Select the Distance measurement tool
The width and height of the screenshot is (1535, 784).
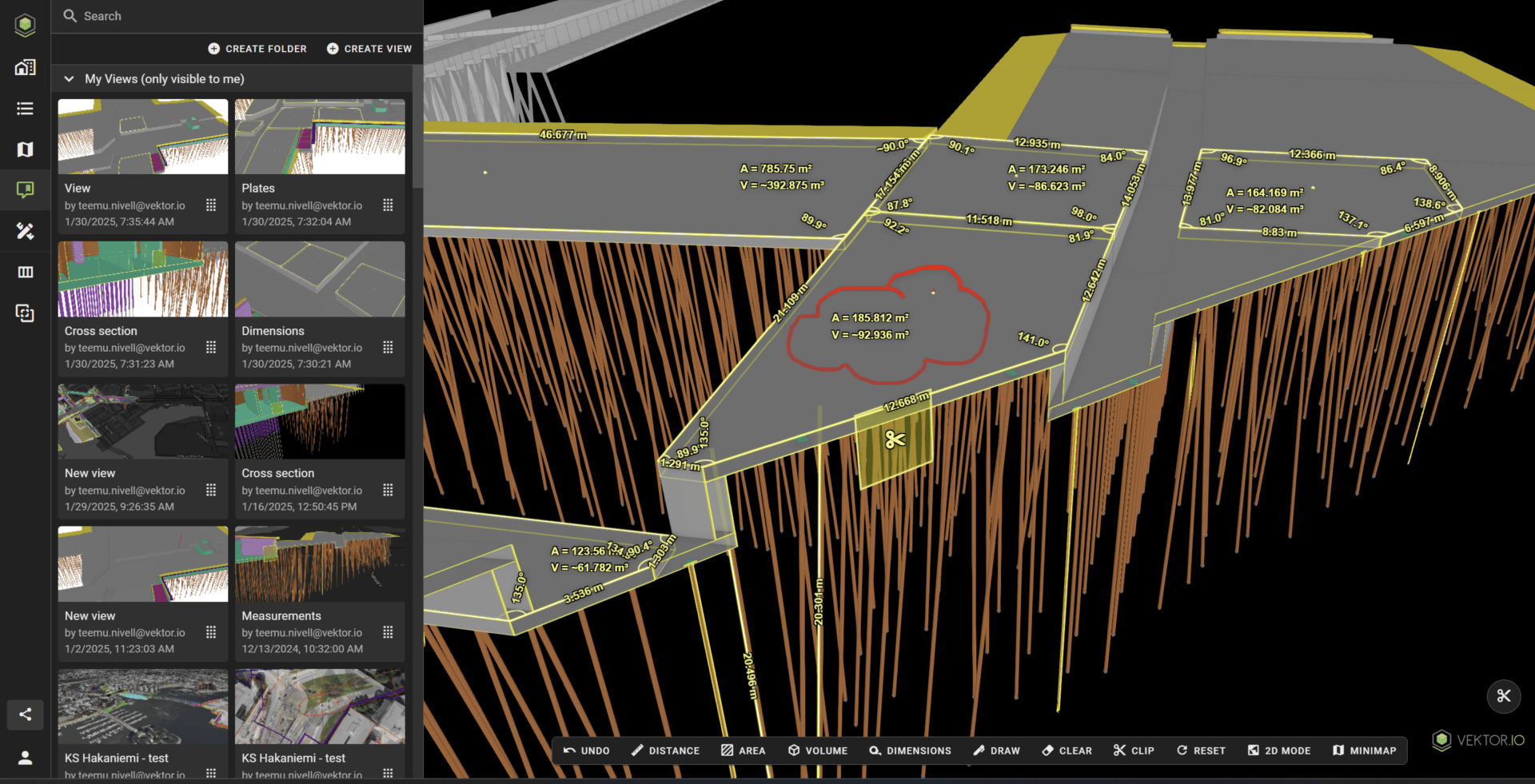pos(665,750)
